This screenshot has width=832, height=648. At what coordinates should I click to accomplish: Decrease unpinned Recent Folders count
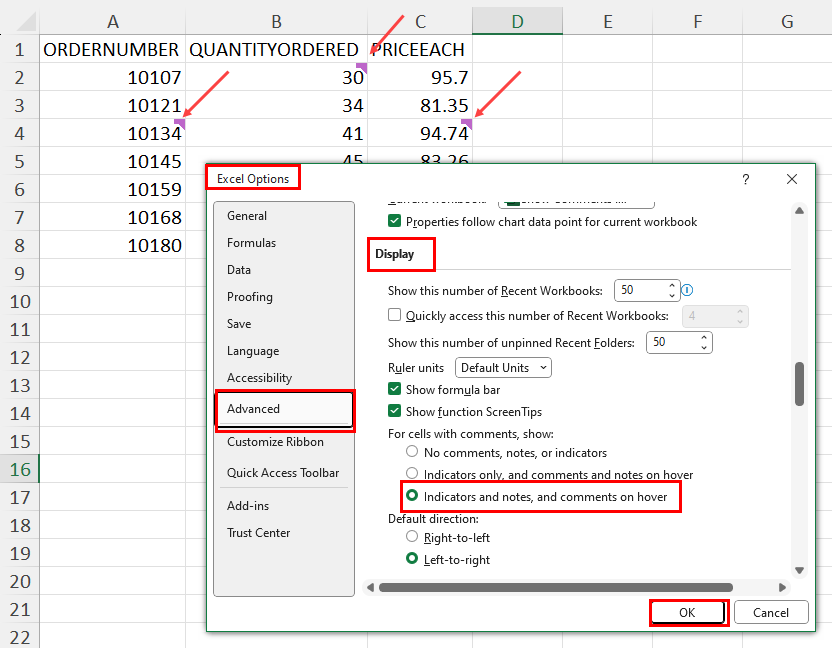(704, 347)
